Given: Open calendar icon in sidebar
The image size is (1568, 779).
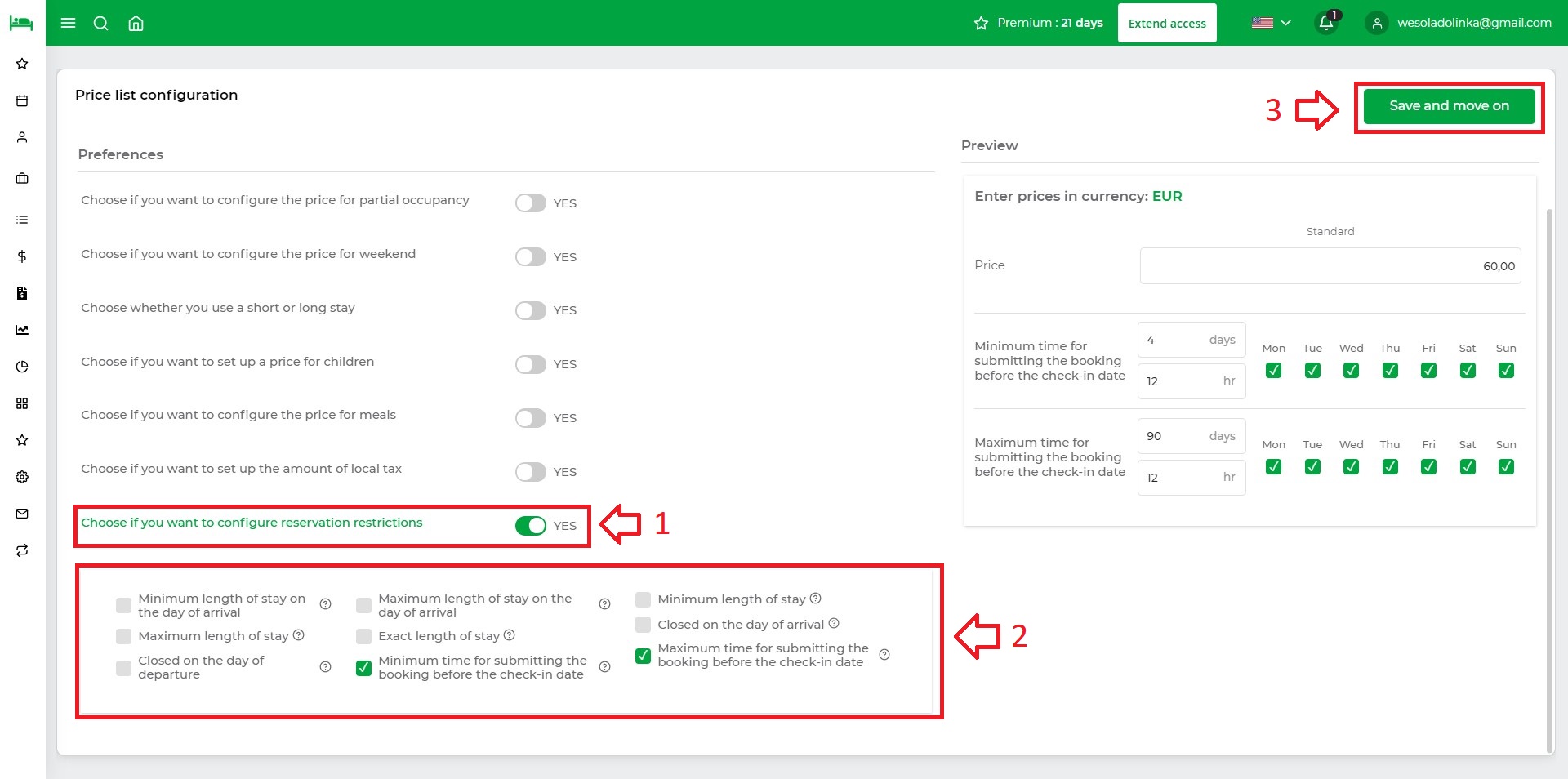Looking at the screenshot, I should [x=22, y=100].
